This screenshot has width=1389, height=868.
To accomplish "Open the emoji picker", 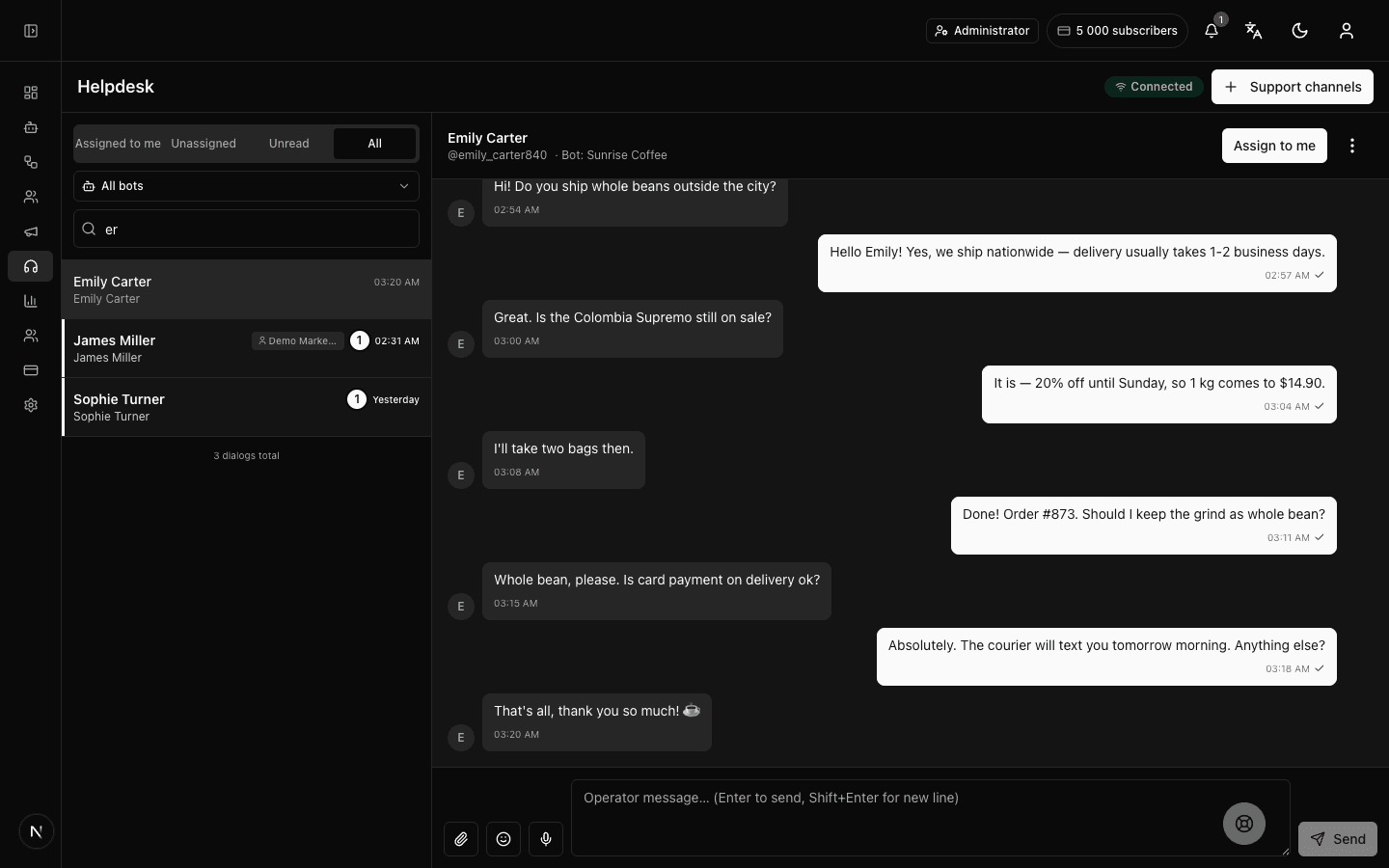I will (504, 839).
